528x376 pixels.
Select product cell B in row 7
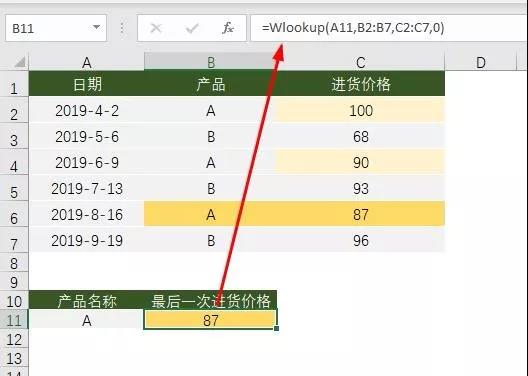[x=211, y=240]
